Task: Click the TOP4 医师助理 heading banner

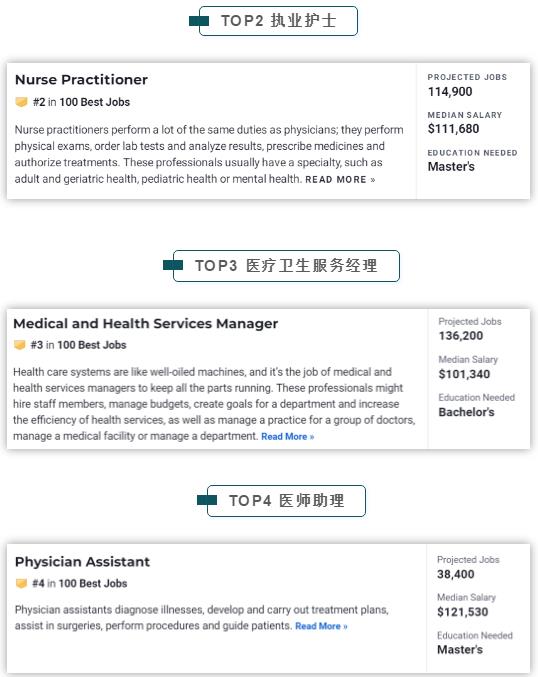Action: click(x=286, y=501)
